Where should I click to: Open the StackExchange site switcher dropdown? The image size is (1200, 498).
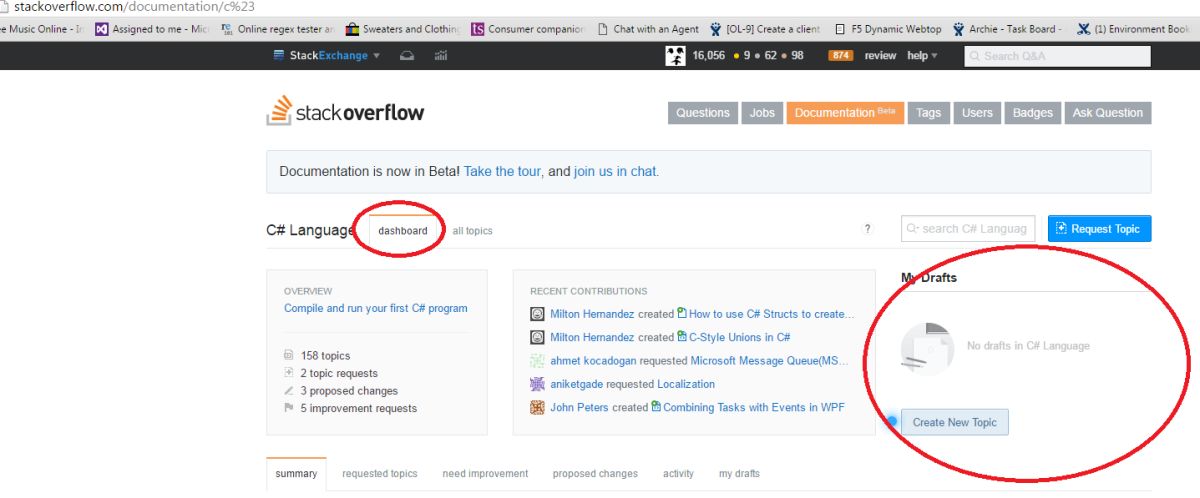click(327, 56)
